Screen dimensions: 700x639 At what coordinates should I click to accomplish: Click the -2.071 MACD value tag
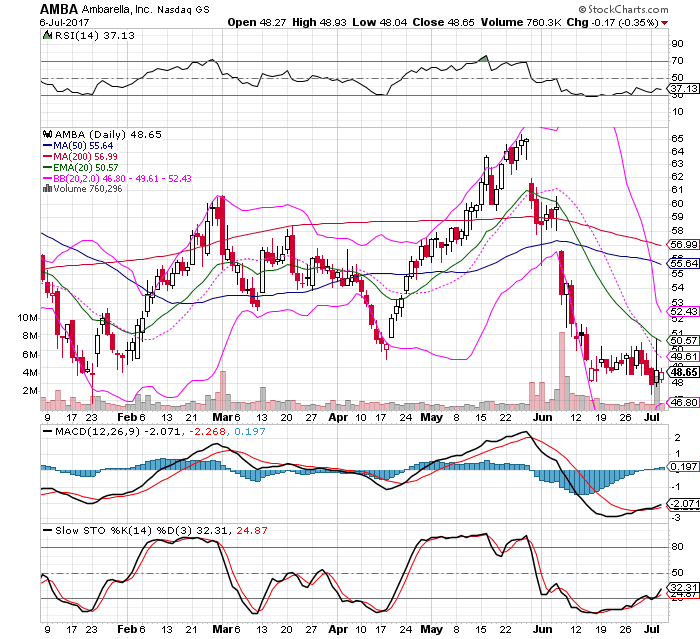(x=683, y=503)
